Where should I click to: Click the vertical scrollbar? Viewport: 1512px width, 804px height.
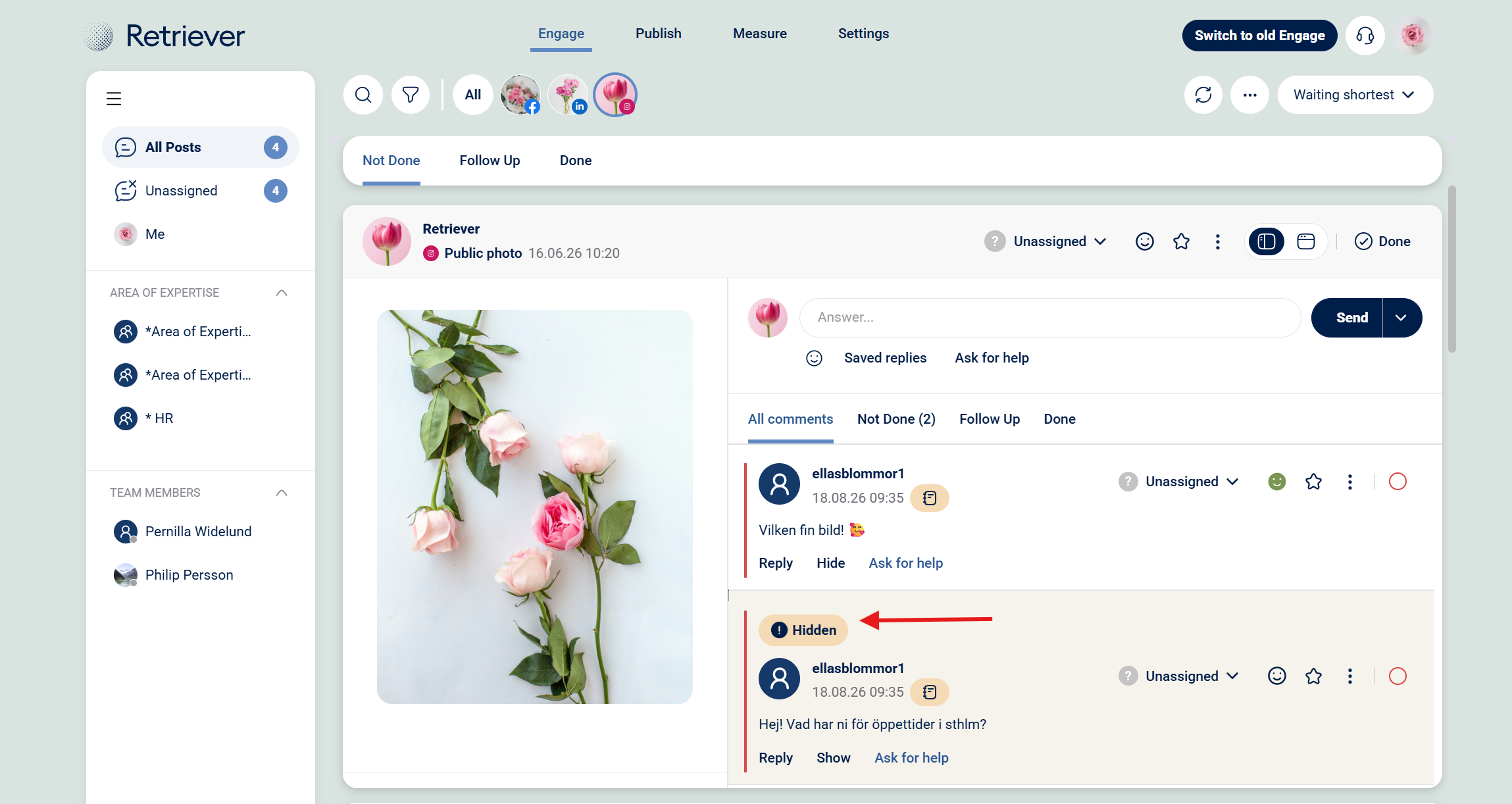click(1452, 270)
